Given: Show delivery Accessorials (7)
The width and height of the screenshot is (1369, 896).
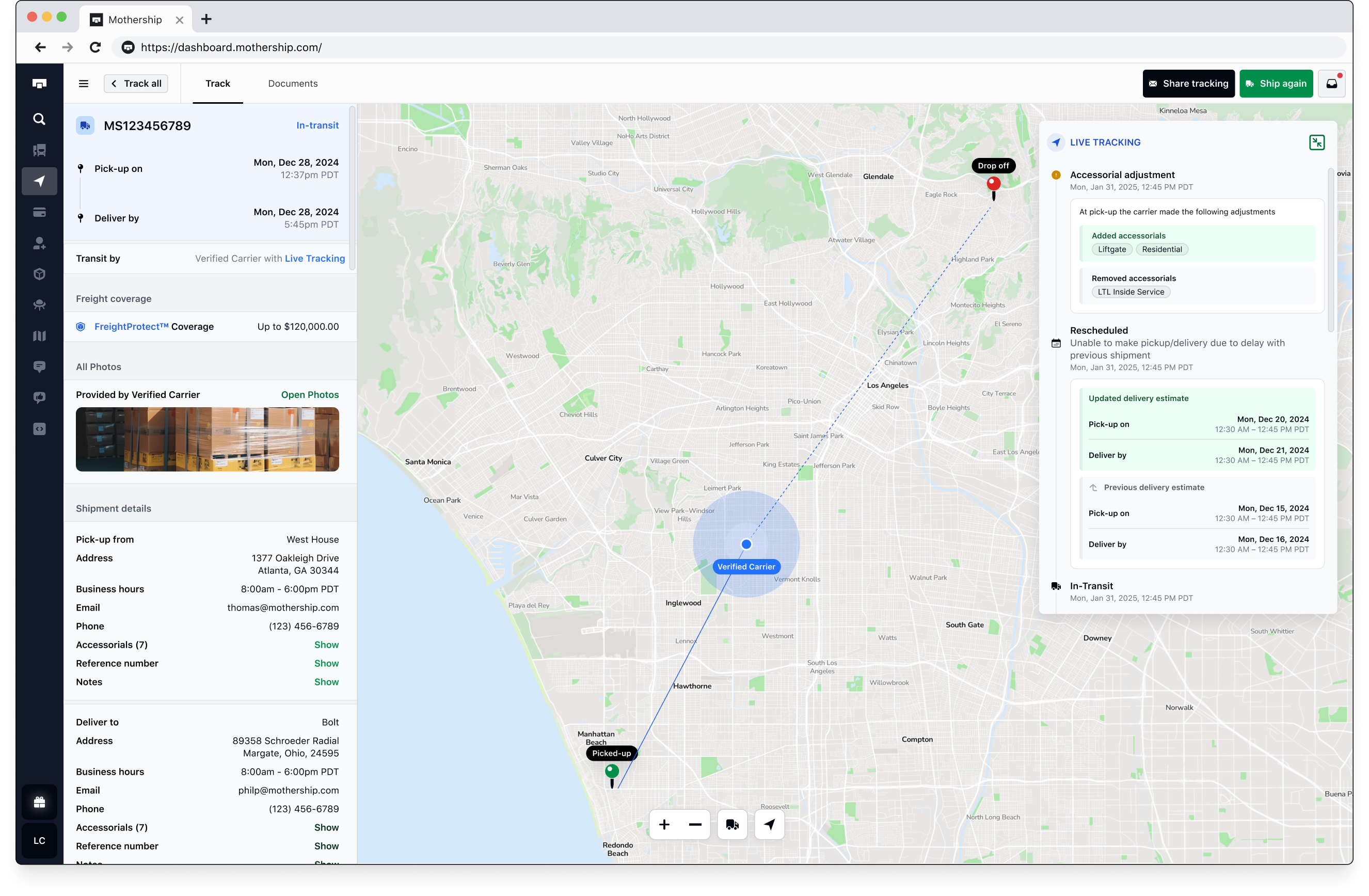Looking at the screenshot, I should 326,827.
